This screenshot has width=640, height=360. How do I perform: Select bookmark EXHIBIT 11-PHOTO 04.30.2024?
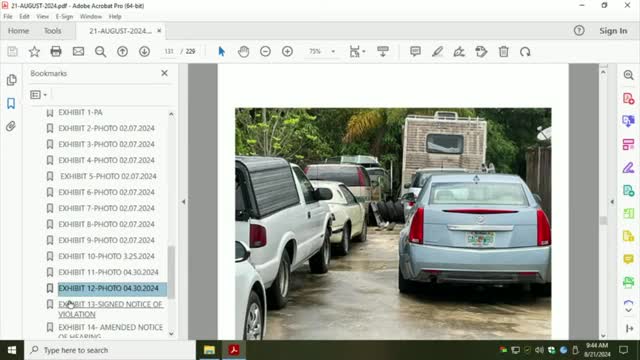(x=108, y=272)
